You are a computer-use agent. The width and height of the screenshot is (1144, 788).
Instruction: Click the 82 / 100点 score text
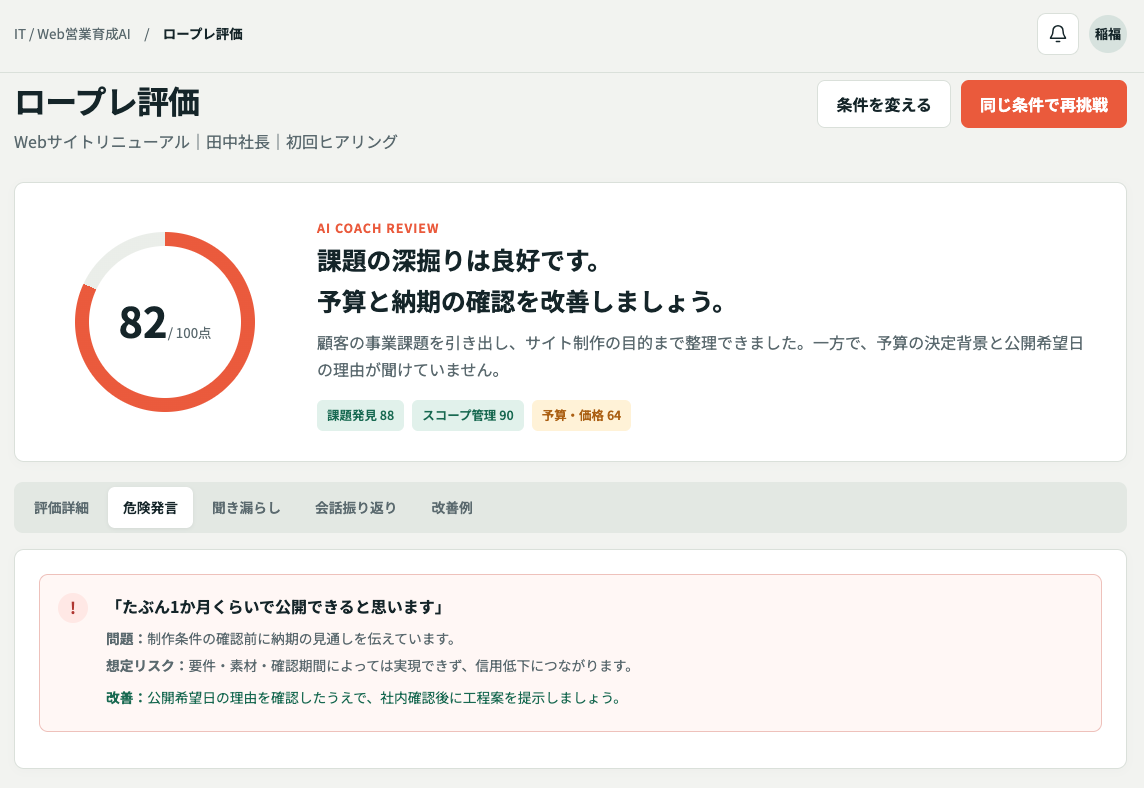pos(165,323)
